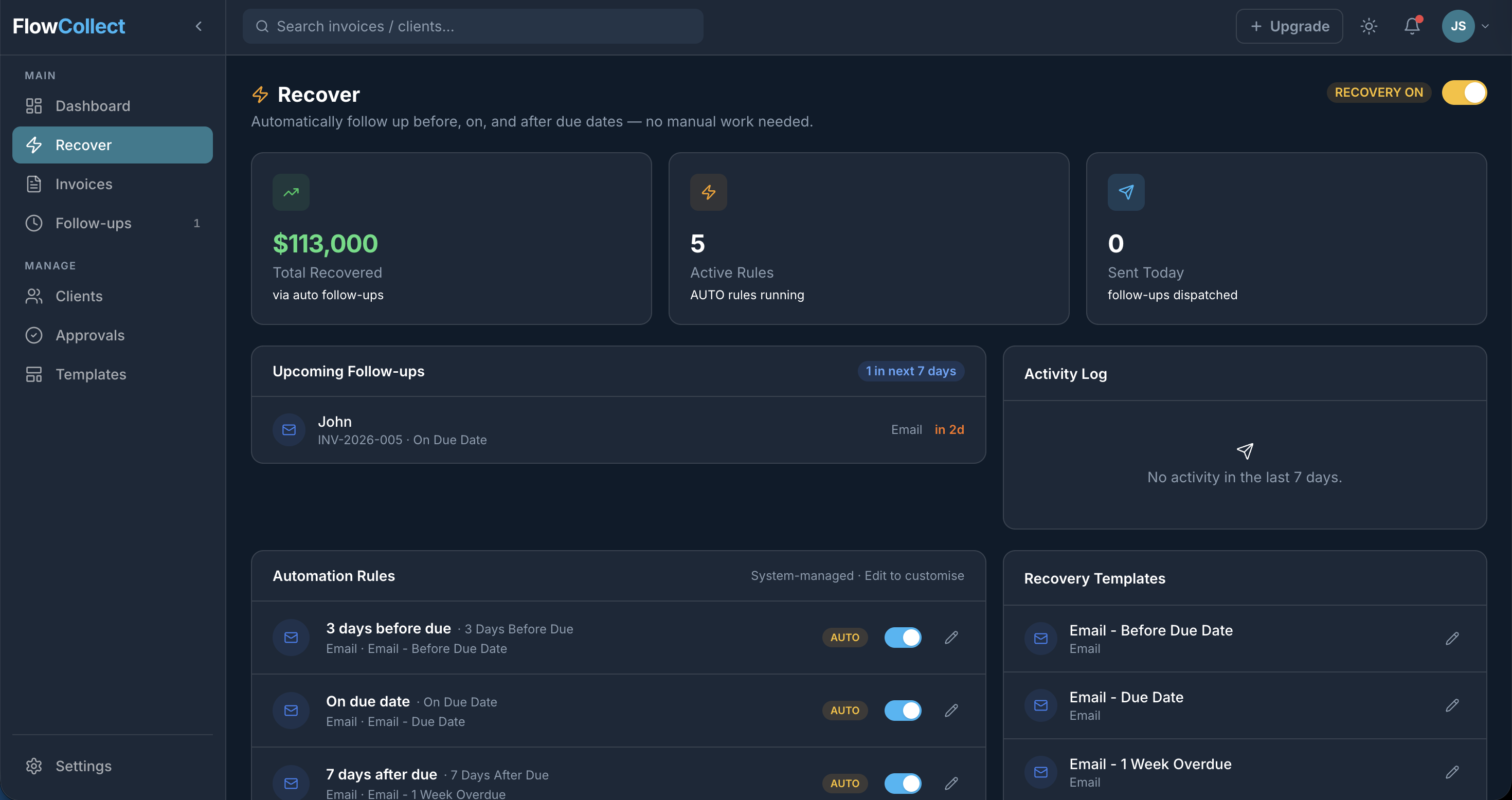The height and width of the screenshot is (800, 1512).
Task: Toggle the 'On due date' rule
Action: coord(903,710)
